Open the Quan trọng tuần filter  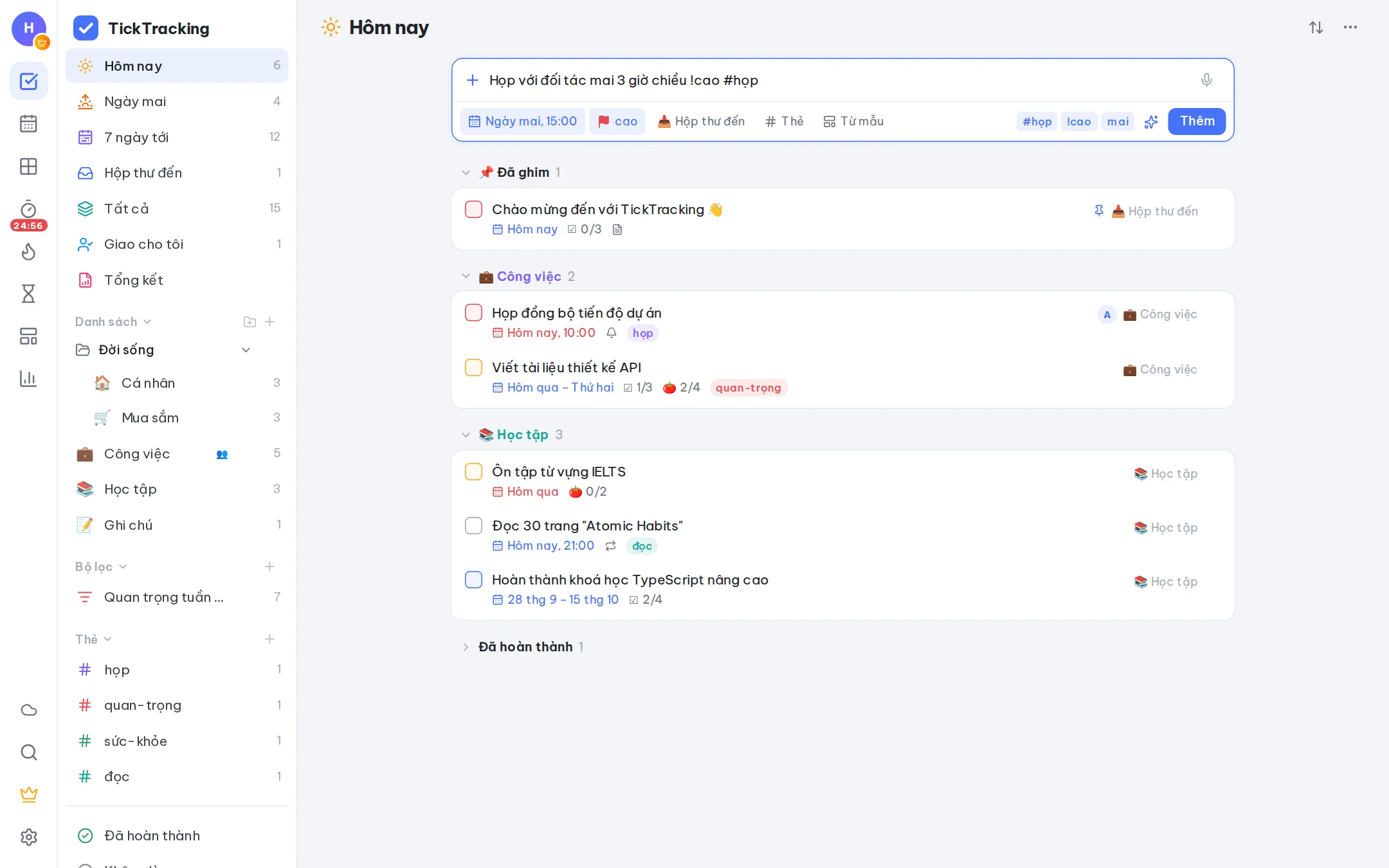[177, 597]
